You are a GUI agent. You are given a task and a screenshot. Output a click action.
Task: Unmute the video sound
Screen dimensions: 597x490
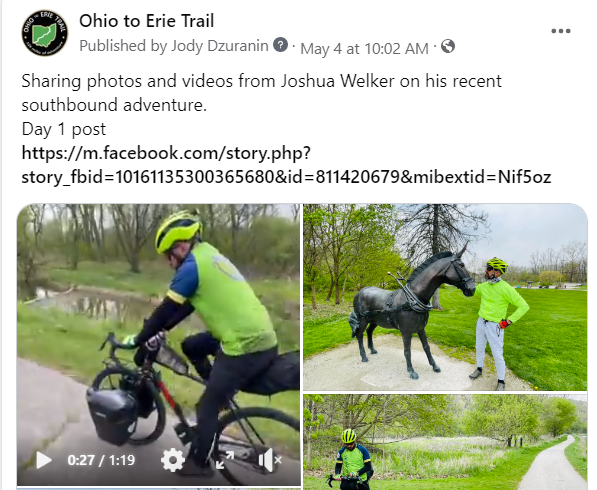pyautogui.click(x=269, y=460)
